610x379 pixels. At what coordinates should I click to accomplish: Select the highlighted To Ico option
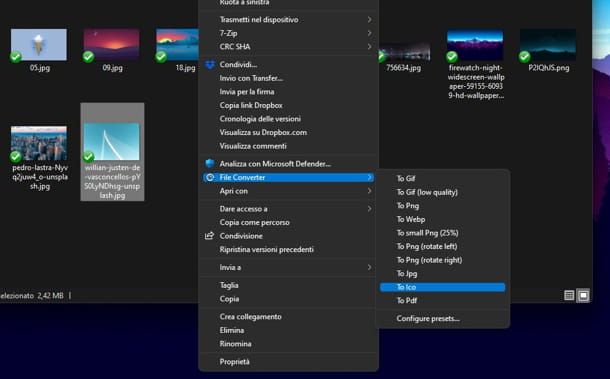tap(442, 287)
